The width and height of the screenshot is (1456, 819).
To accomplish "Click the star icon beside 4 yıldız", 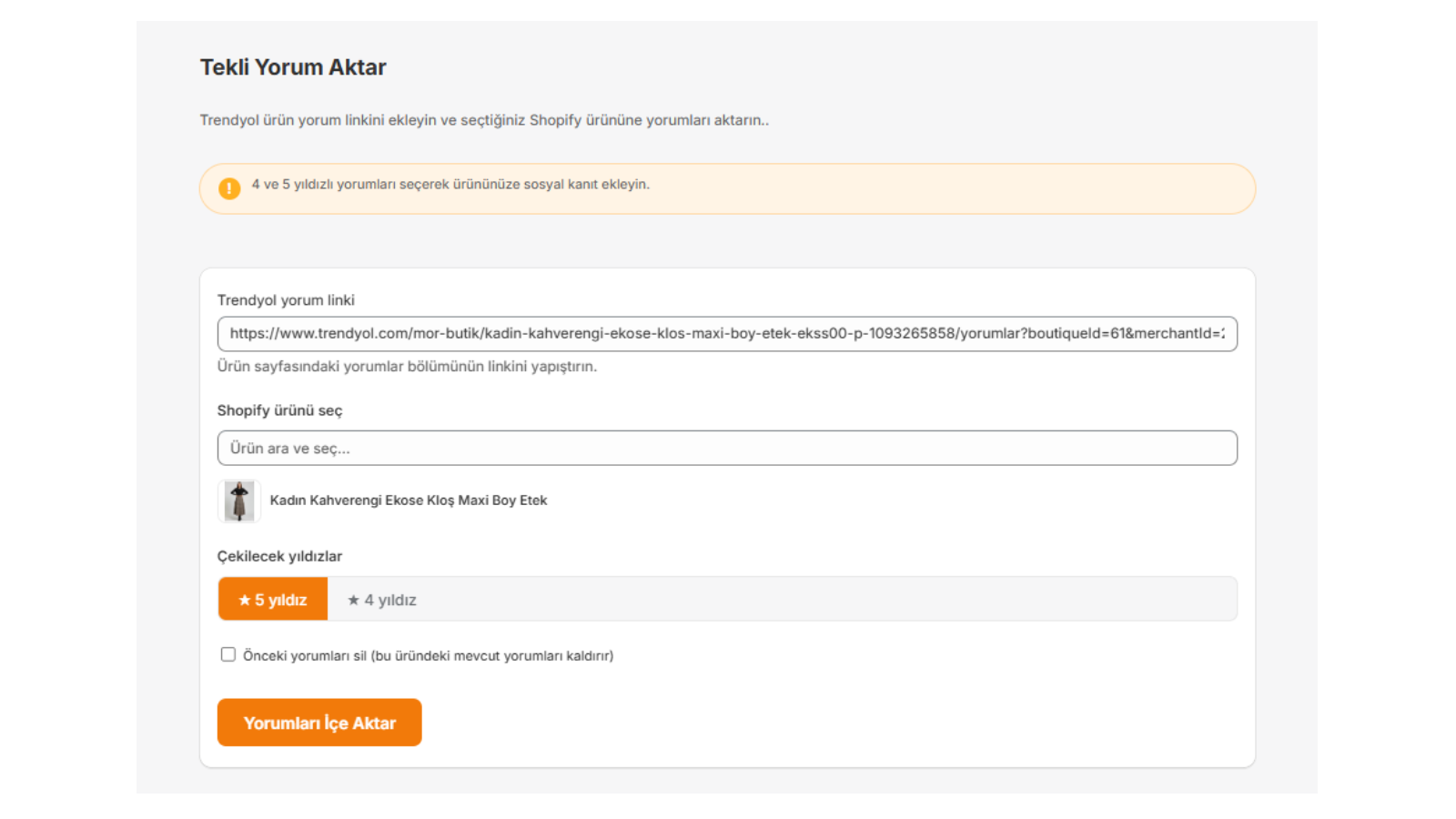I will [353, 600].
